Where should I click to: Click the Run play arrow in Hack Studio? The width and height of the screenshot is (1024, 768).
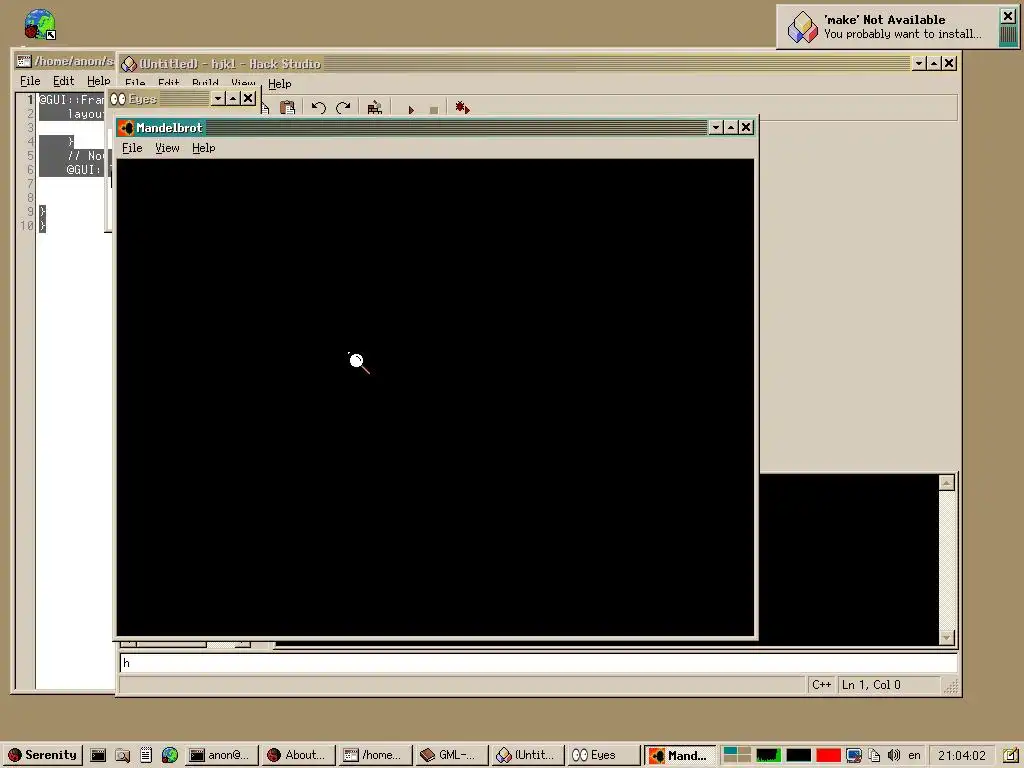click(x=411, y=109)
